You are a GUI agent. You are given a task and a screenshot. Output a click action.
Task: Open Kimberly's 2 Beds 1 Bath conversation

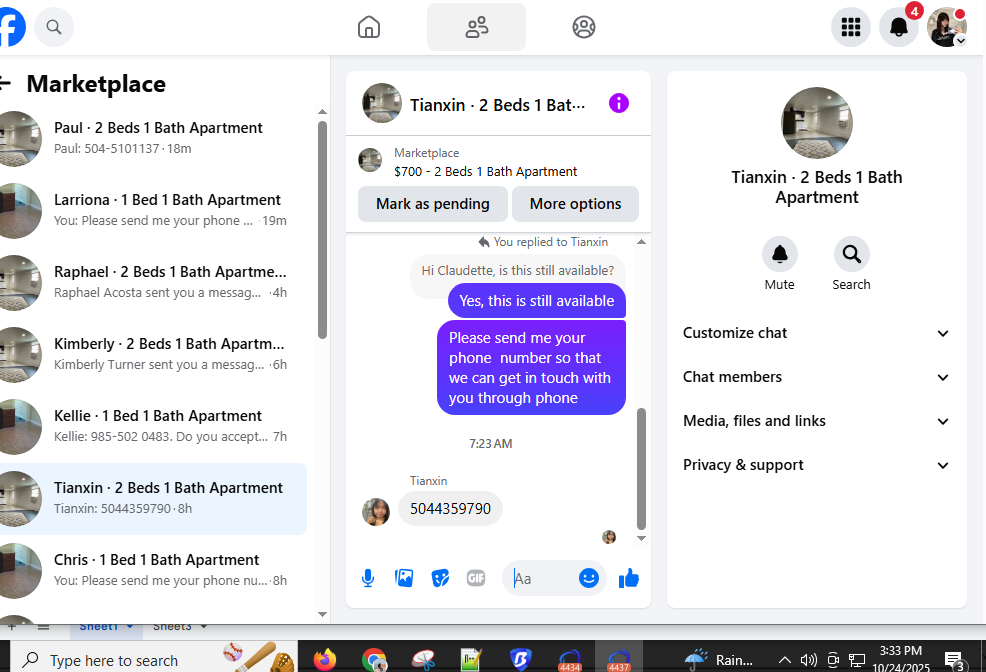pyautogui.click(x=153, y=355)
